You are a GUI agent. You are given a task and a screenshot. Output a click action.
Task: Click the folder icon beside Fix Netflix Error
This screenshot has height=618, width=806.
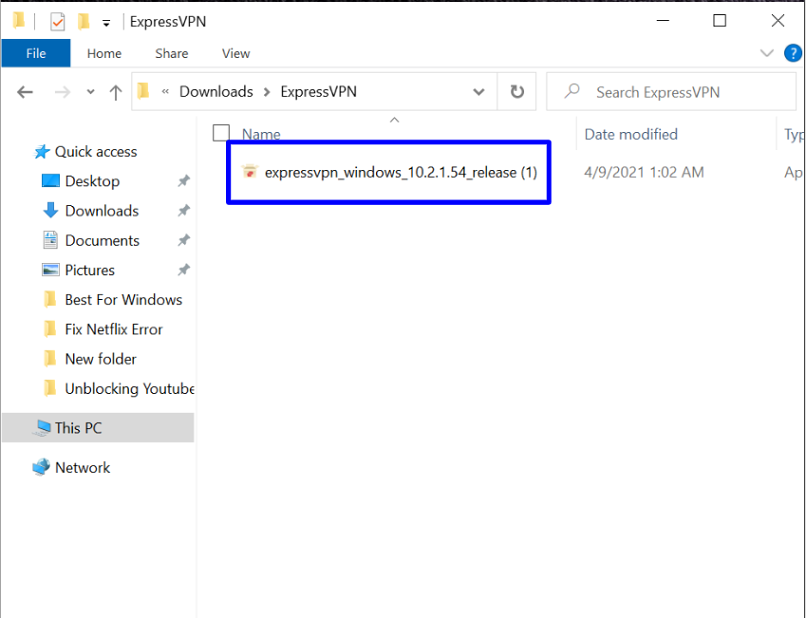coord(50,329)
